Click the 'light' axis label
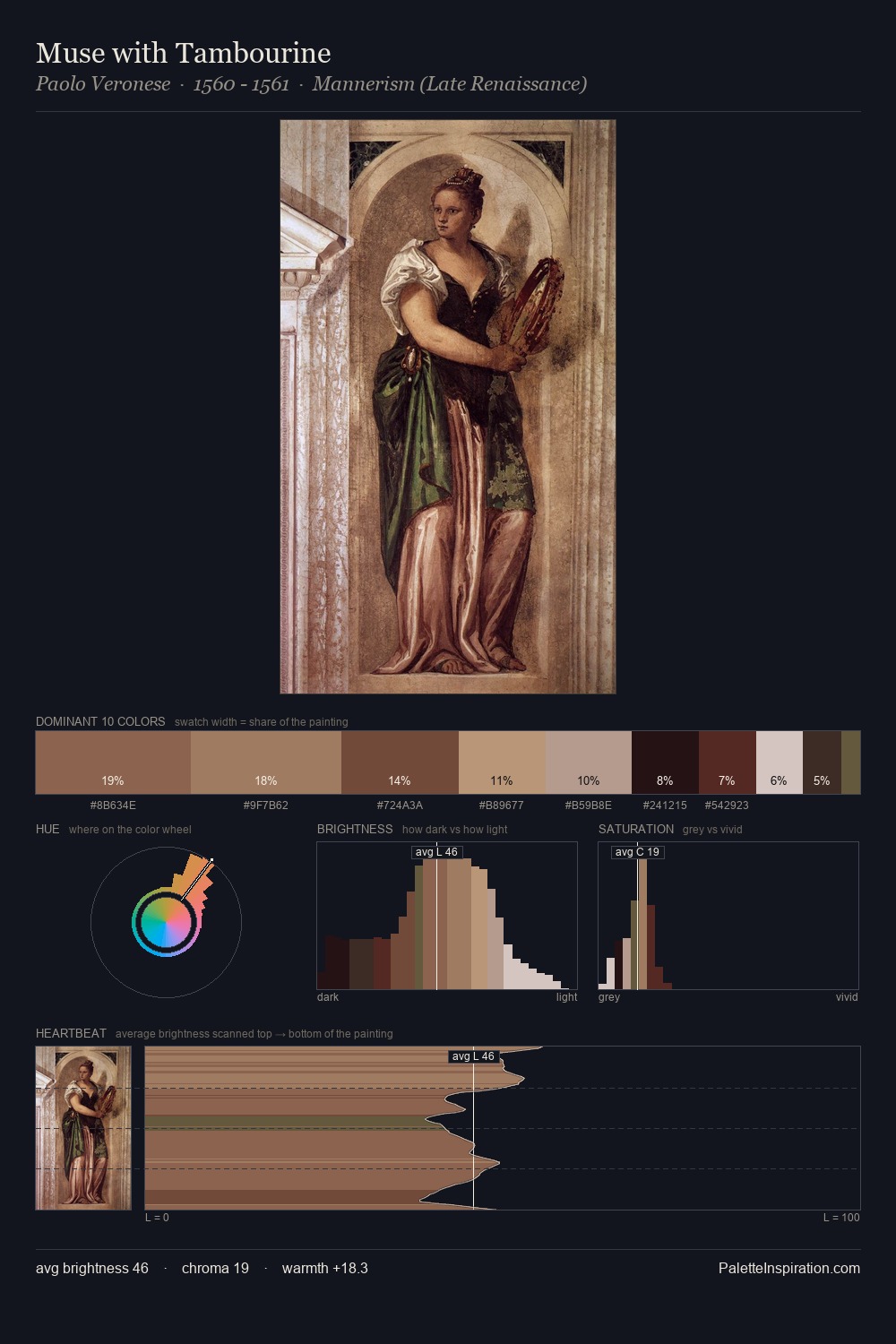This screenshot has width=896, height=1344. coord(566,997)
